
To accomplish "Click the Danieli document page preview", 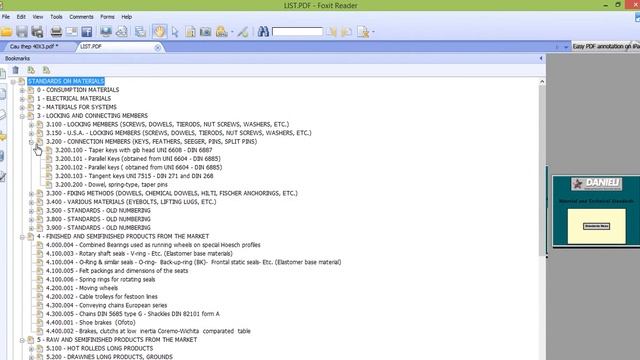I will point(596,211).
